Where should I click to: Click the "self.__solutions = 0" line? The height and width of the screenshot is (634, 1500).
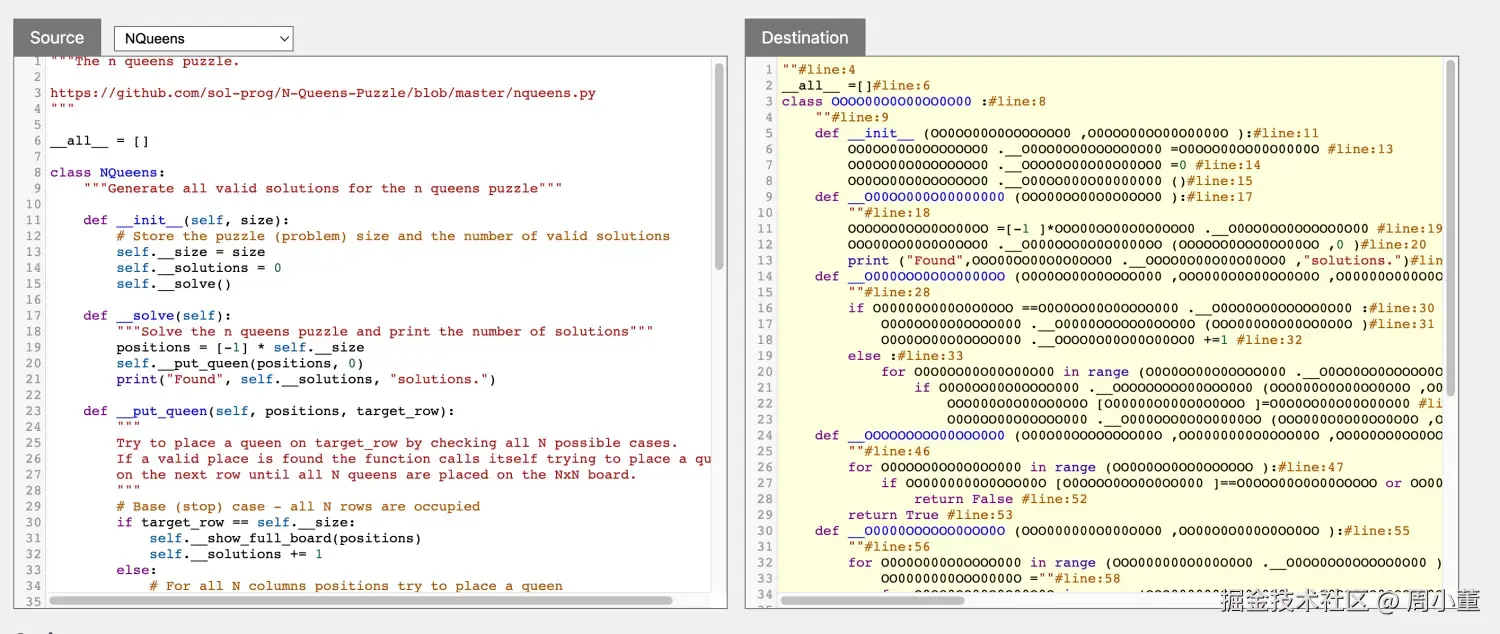[199, 268]
